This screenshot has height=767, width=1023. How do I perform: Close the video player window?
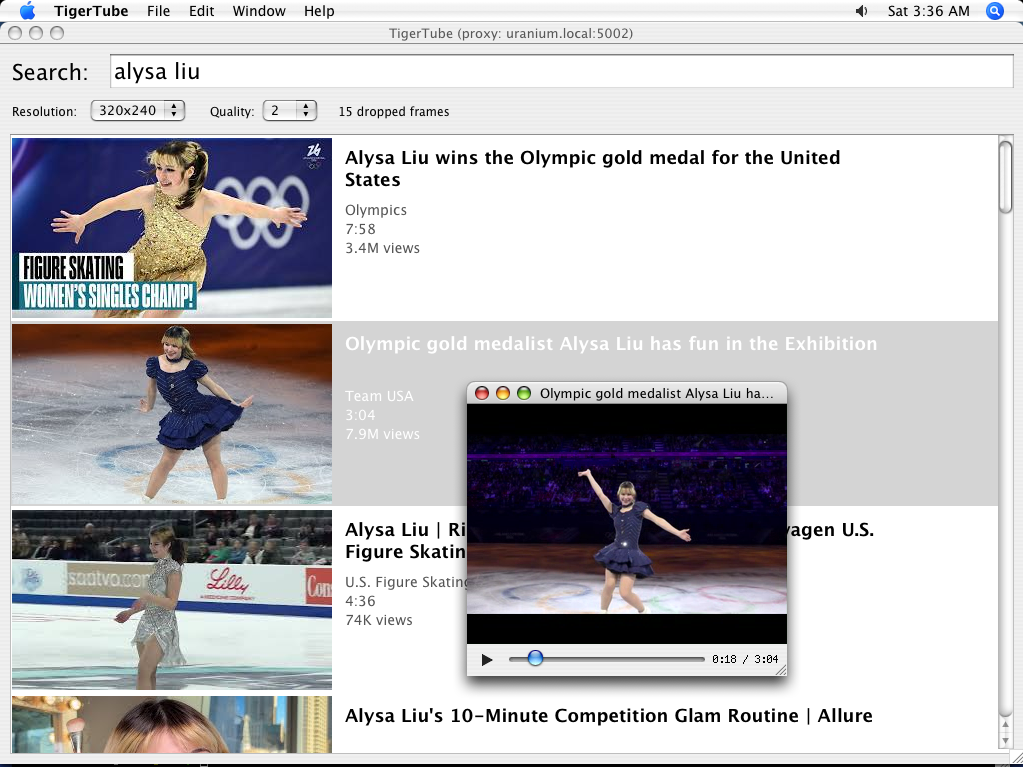click(x=481, y=393)
